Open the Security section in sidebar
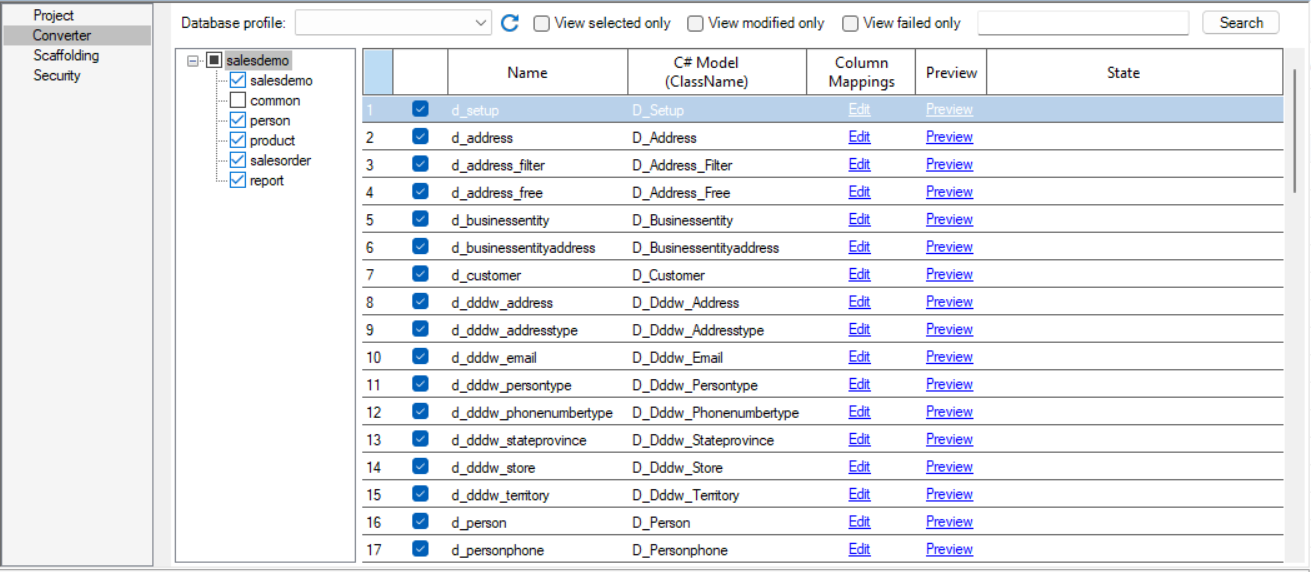Viewport: 1311px width, 572px height. coord(57,76)
